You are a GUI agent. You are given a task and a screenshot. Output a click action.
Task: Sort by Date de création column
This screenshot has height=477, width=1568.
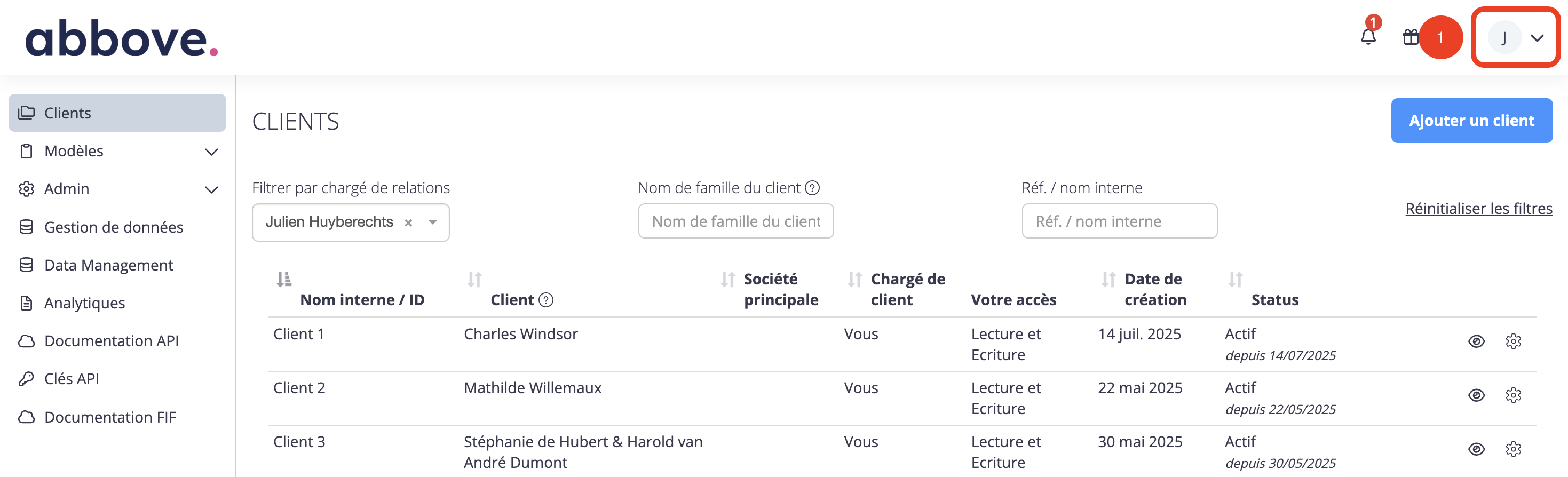[x=1108, y=279]
